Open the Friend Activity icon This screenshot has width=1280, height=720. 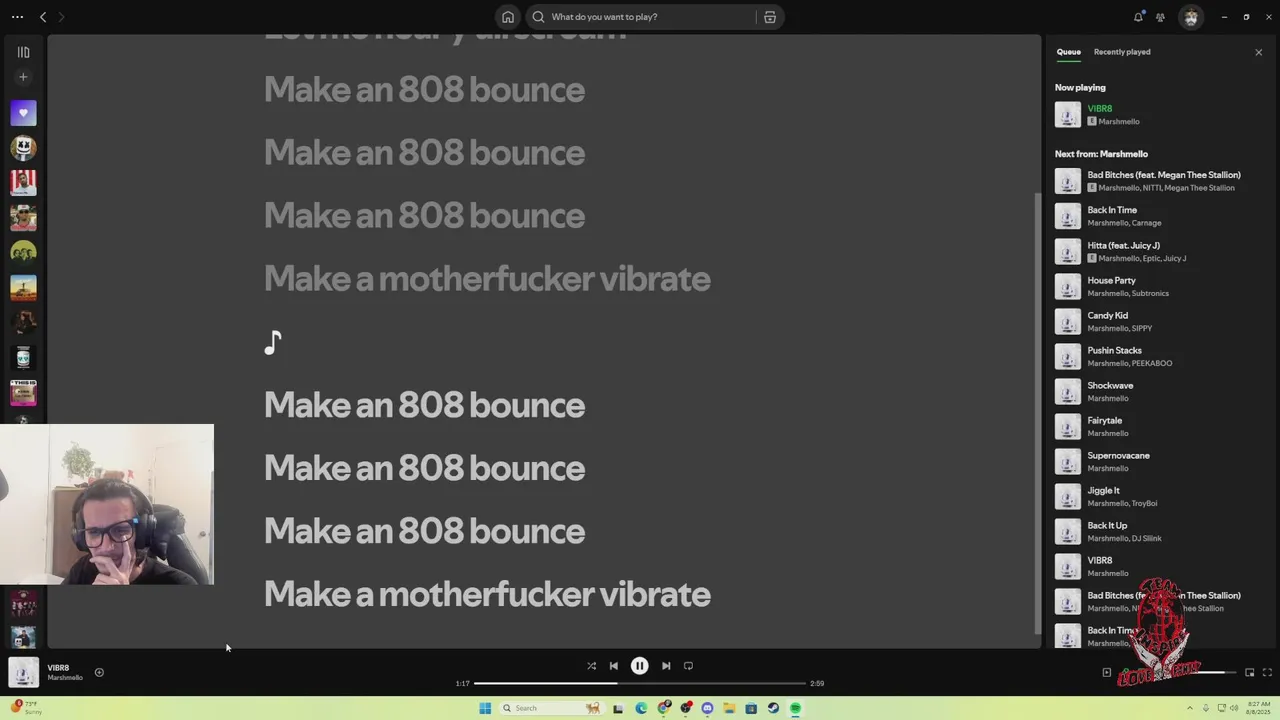coord(1160,17)
